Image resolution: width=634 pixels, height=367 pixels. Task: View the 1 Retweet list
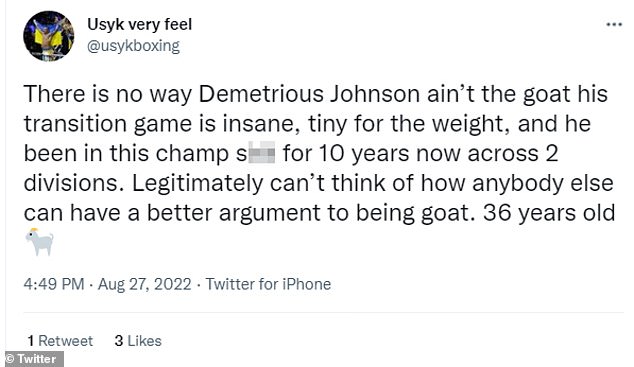60,341
